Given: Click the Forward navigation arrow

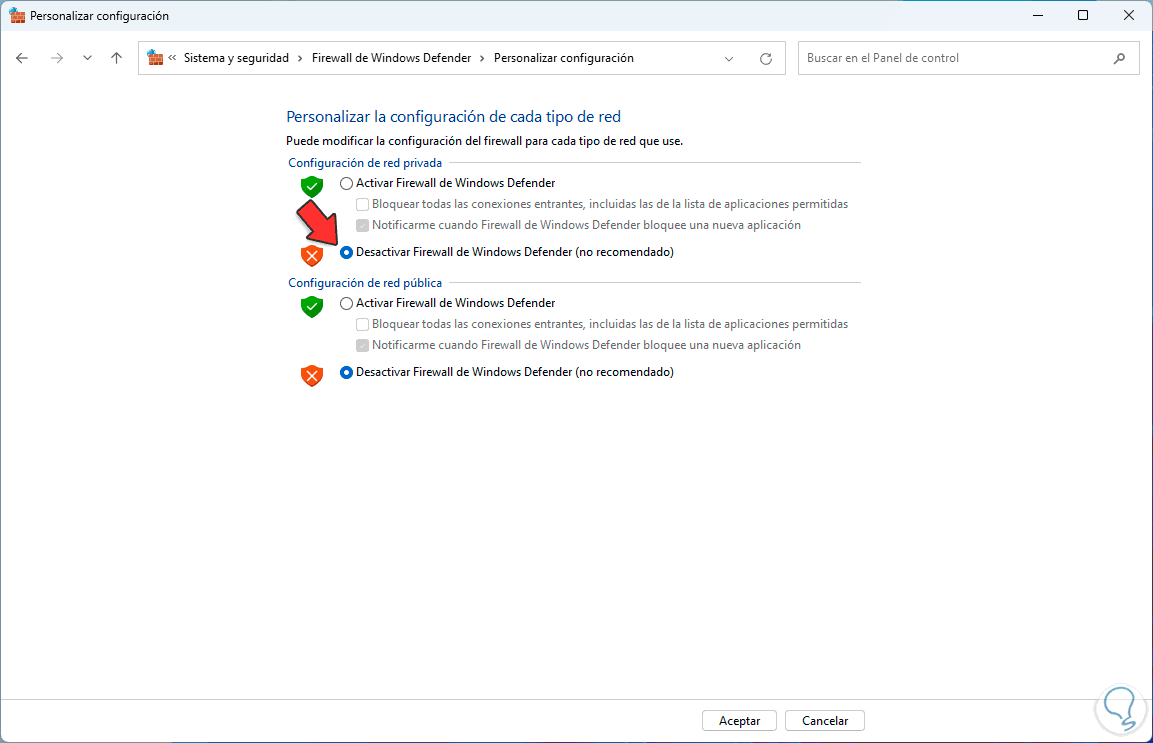Looking at the screenshot, I should (57, 58).
